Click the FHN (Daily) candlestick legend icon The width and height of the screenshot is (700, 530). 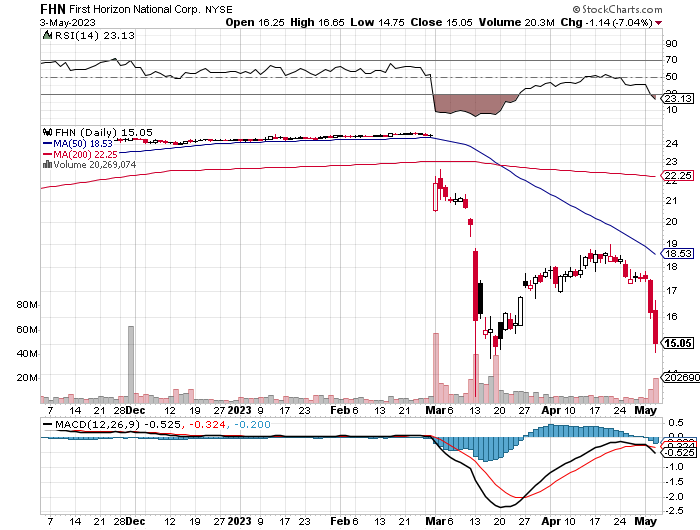click(45, 132)
